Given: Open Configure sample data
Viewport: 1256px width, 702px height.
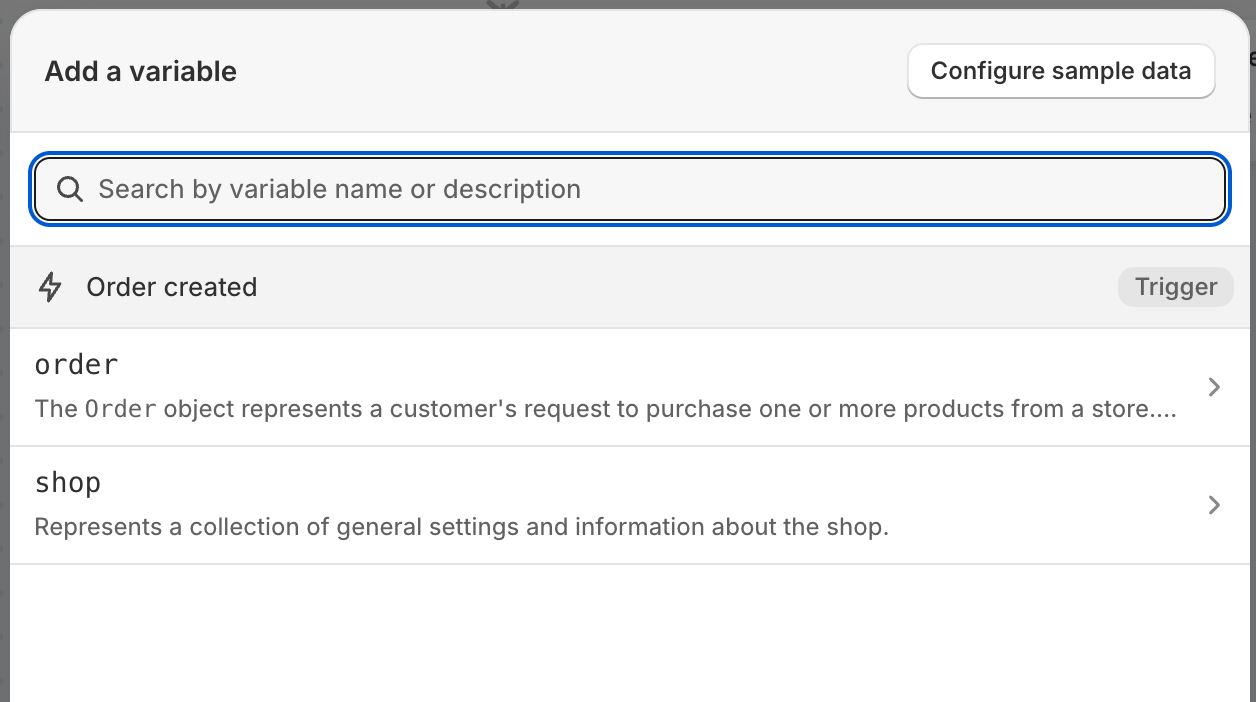Looking at the screenshot, I should click(x=1061, y=71).
